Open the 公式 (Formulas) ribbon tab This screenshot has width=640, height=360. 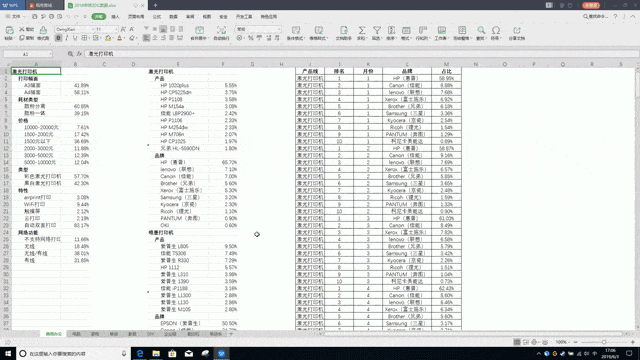point(157,17)
